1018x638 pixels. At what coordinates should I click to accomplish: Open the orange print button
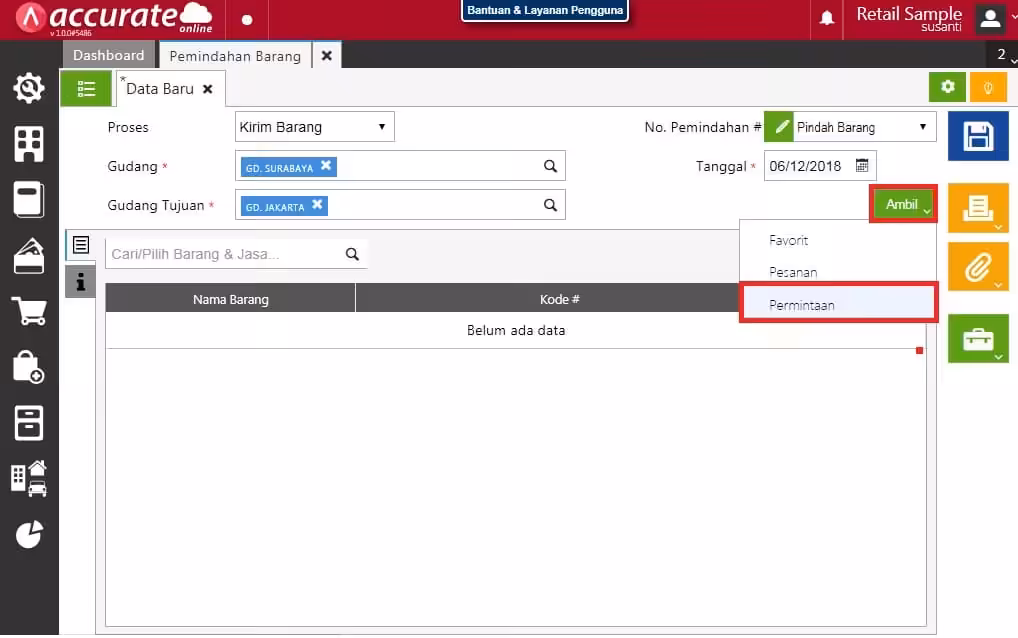pyautogui.click(x=978, y=208)
